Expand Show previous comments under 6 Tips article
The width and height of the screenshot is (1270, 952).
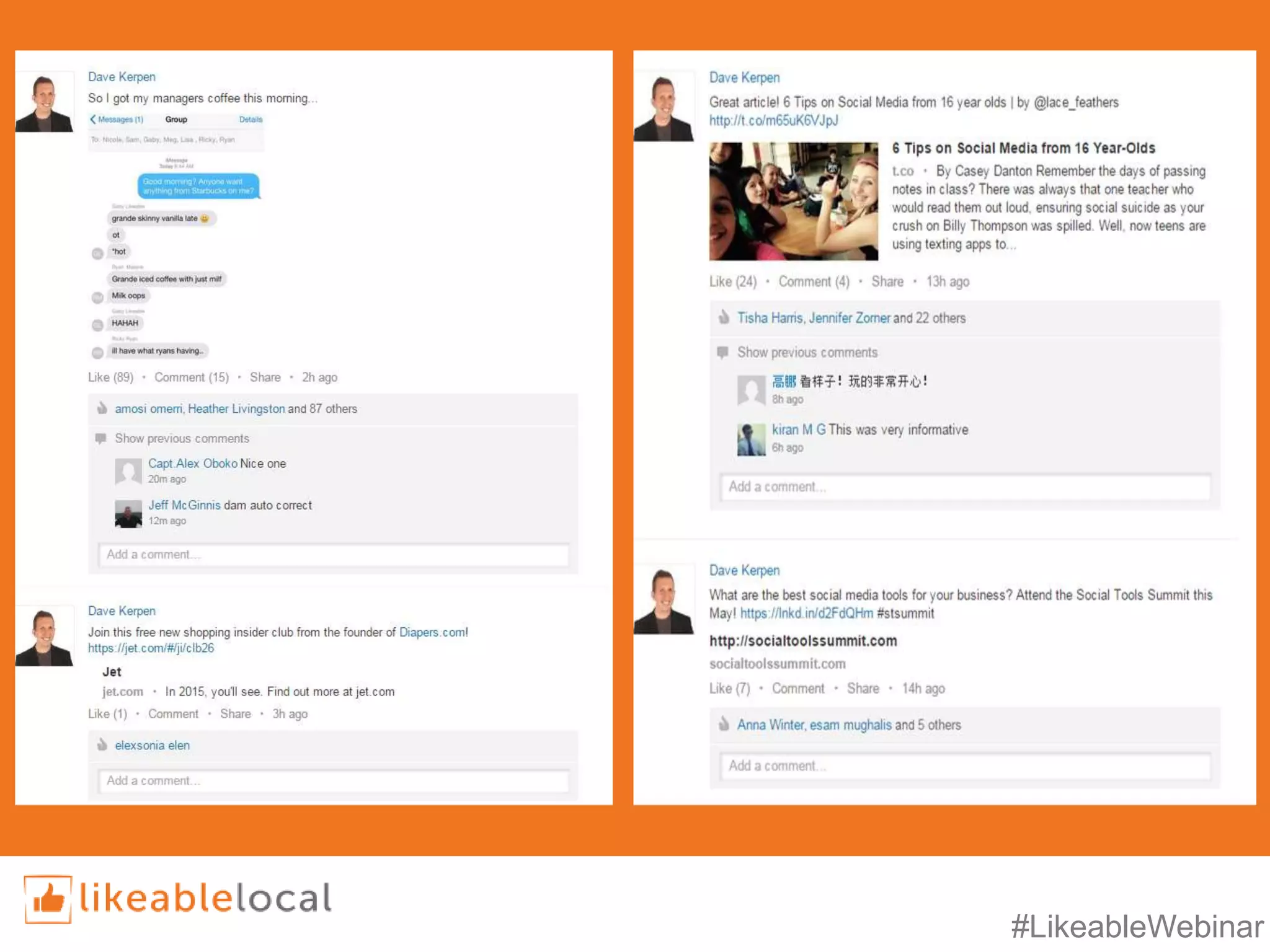807,352
